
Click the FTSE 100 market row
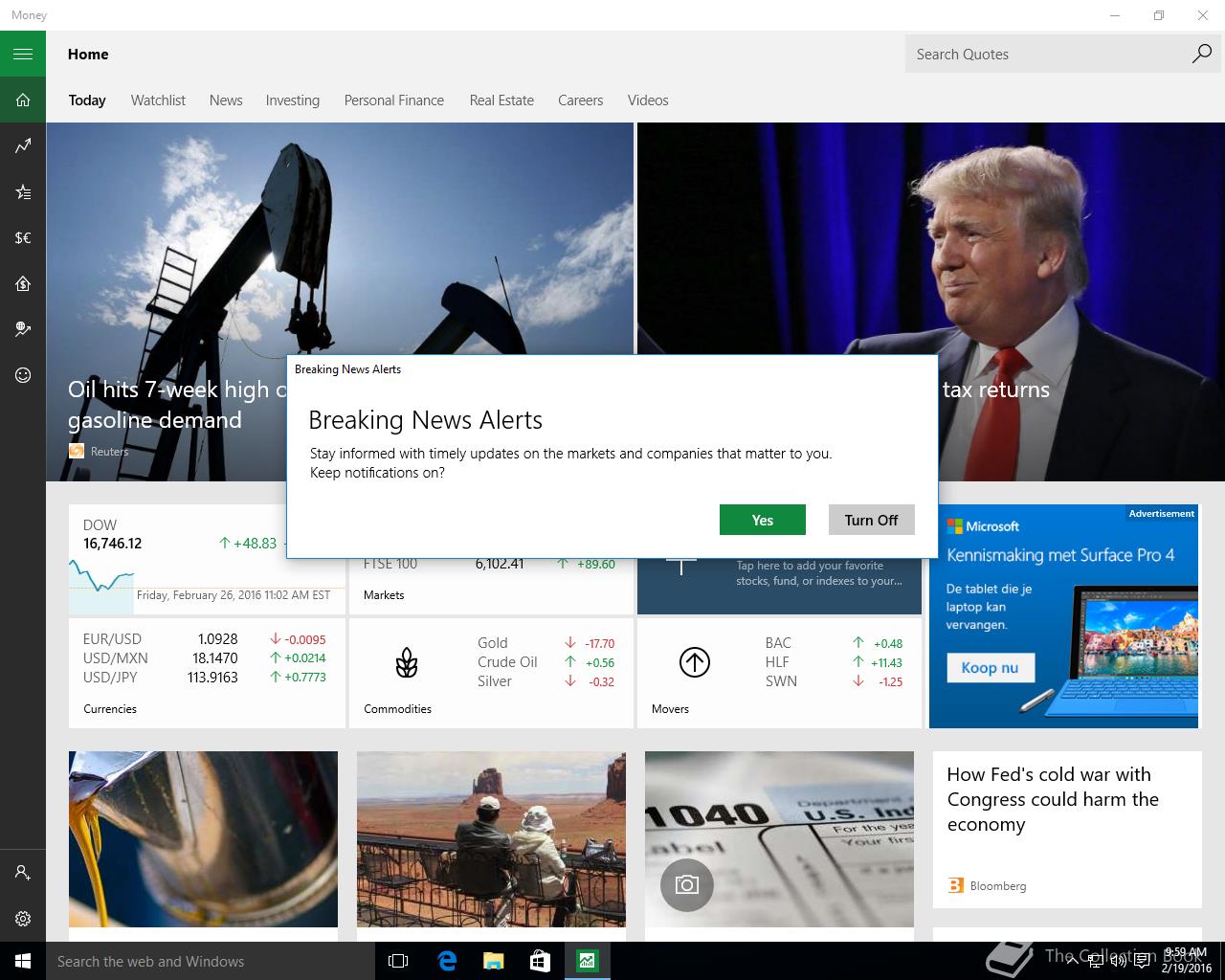point(489,565)
